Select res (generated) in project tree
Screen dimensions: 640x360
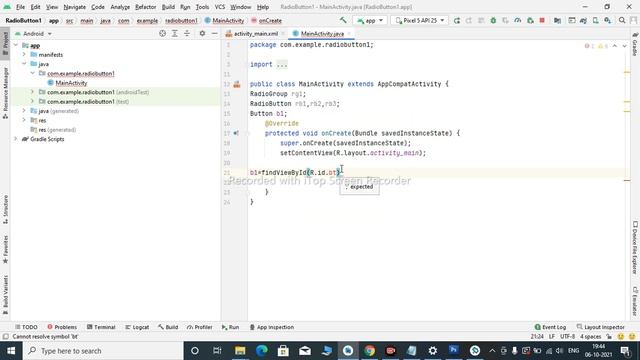click(x=57, y=130)
